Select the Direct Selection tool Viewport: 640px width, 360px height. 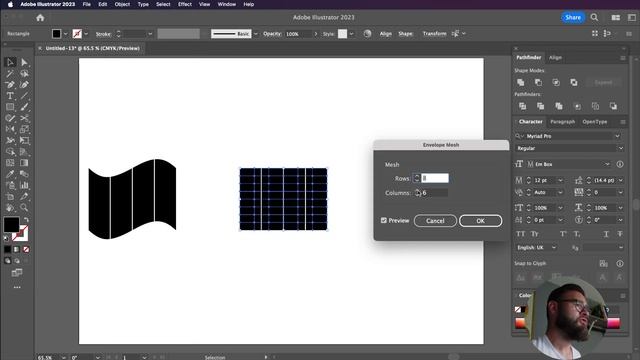click(x=24, y=62)
